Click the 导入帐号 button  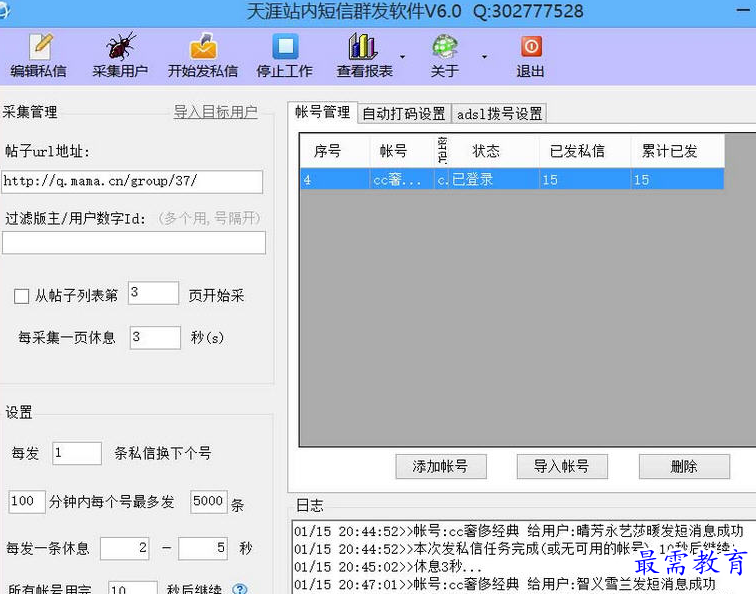click(x=562, y=466)
